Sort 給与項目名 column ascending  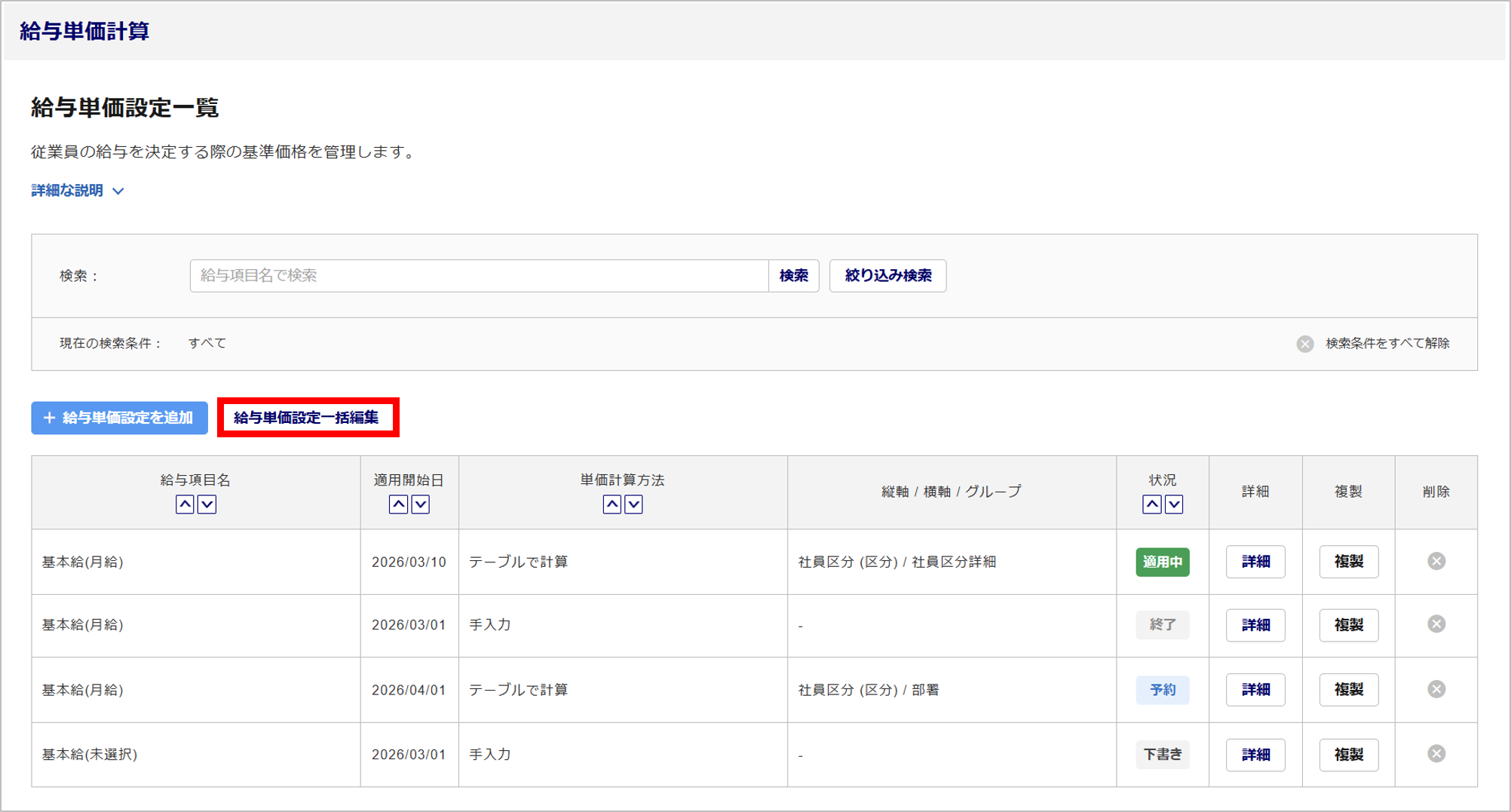pyautogui.click(x=185, y=504)
